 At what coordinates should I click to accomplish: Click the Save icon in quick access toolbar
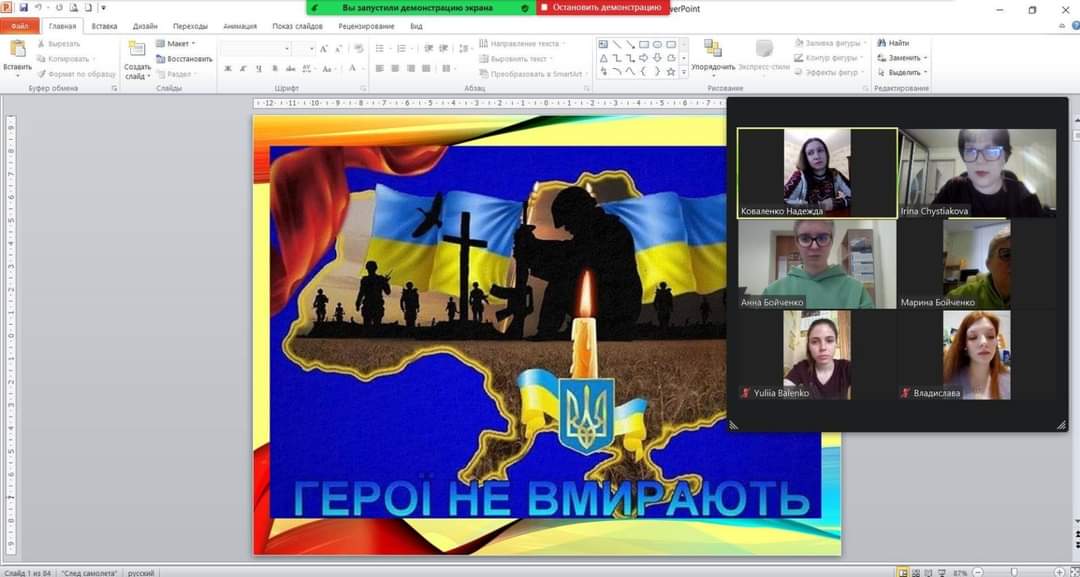tap(23, 8)
